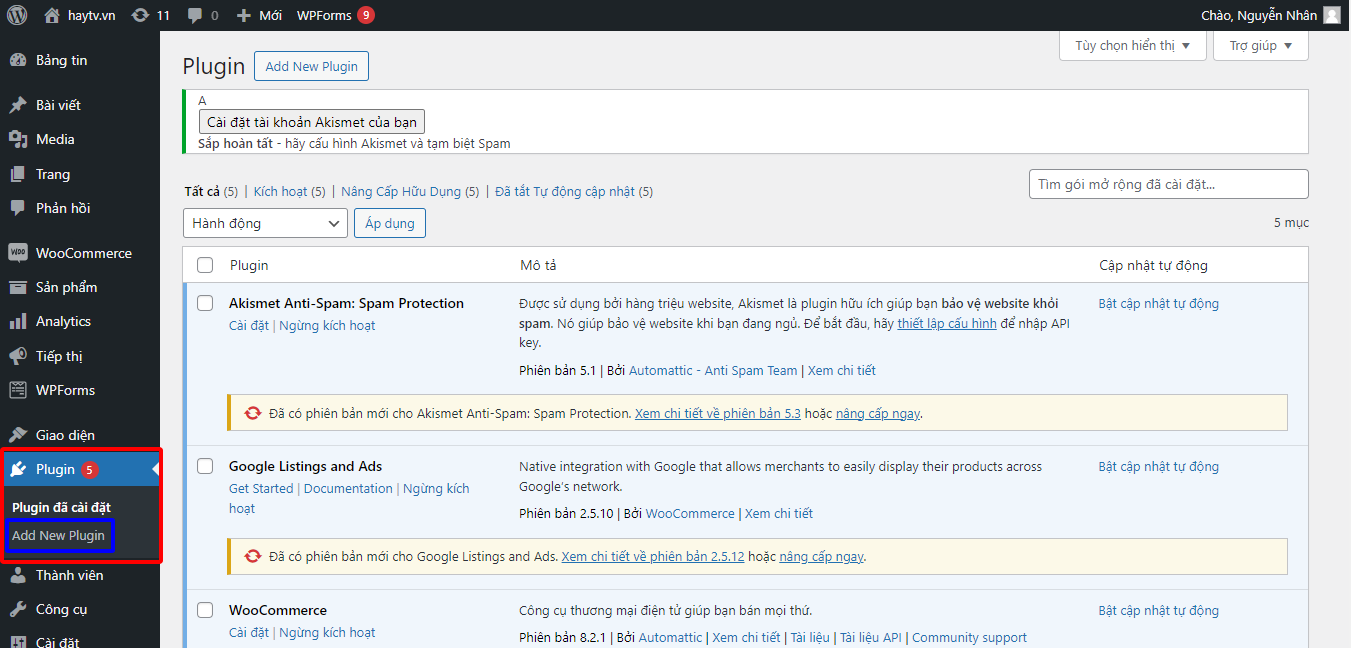Open the user avatar in admin bar
Image resolution: width=1351 pixels, height=648 pixels.
[x=1332, y=15]
